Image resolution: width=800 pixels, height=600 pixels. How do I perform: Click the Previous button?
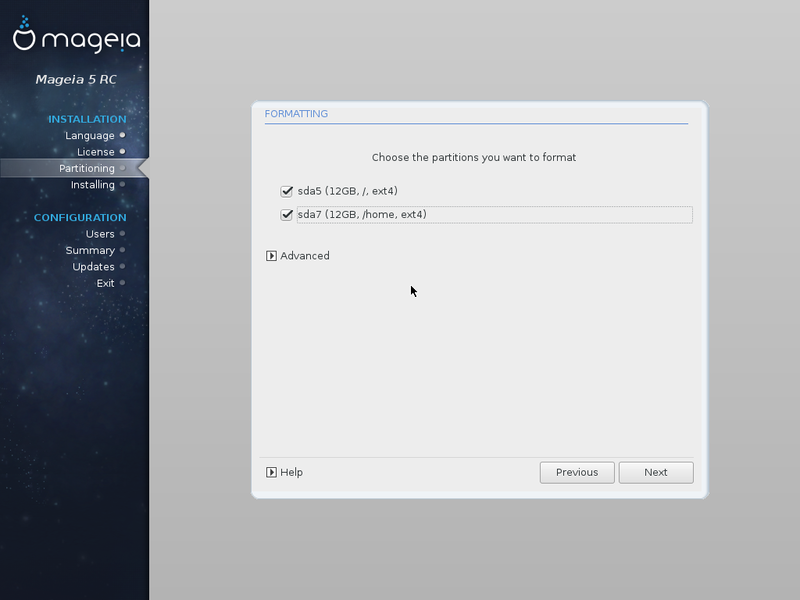(577, 472)
